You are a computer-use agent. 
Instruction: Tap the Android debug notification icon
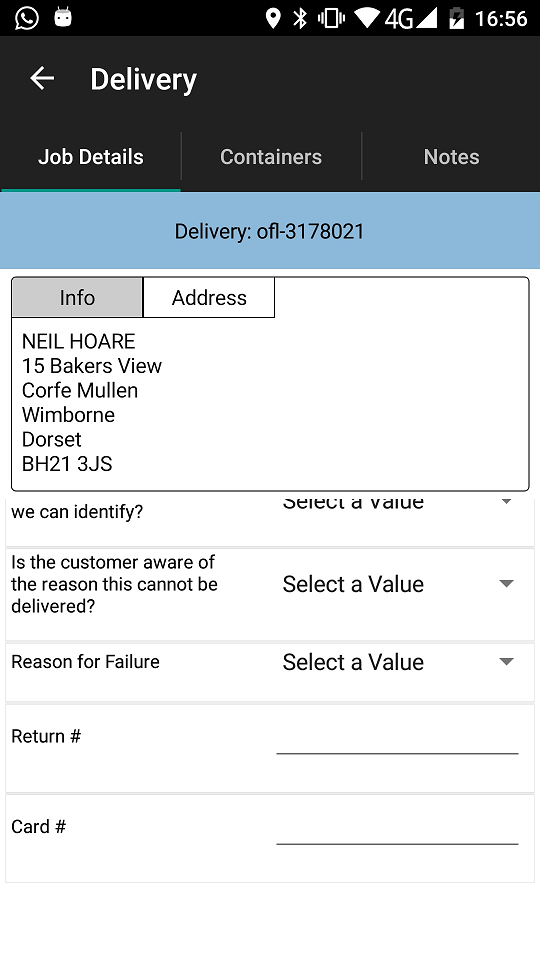pyautogui.click(x=63, y=17)
